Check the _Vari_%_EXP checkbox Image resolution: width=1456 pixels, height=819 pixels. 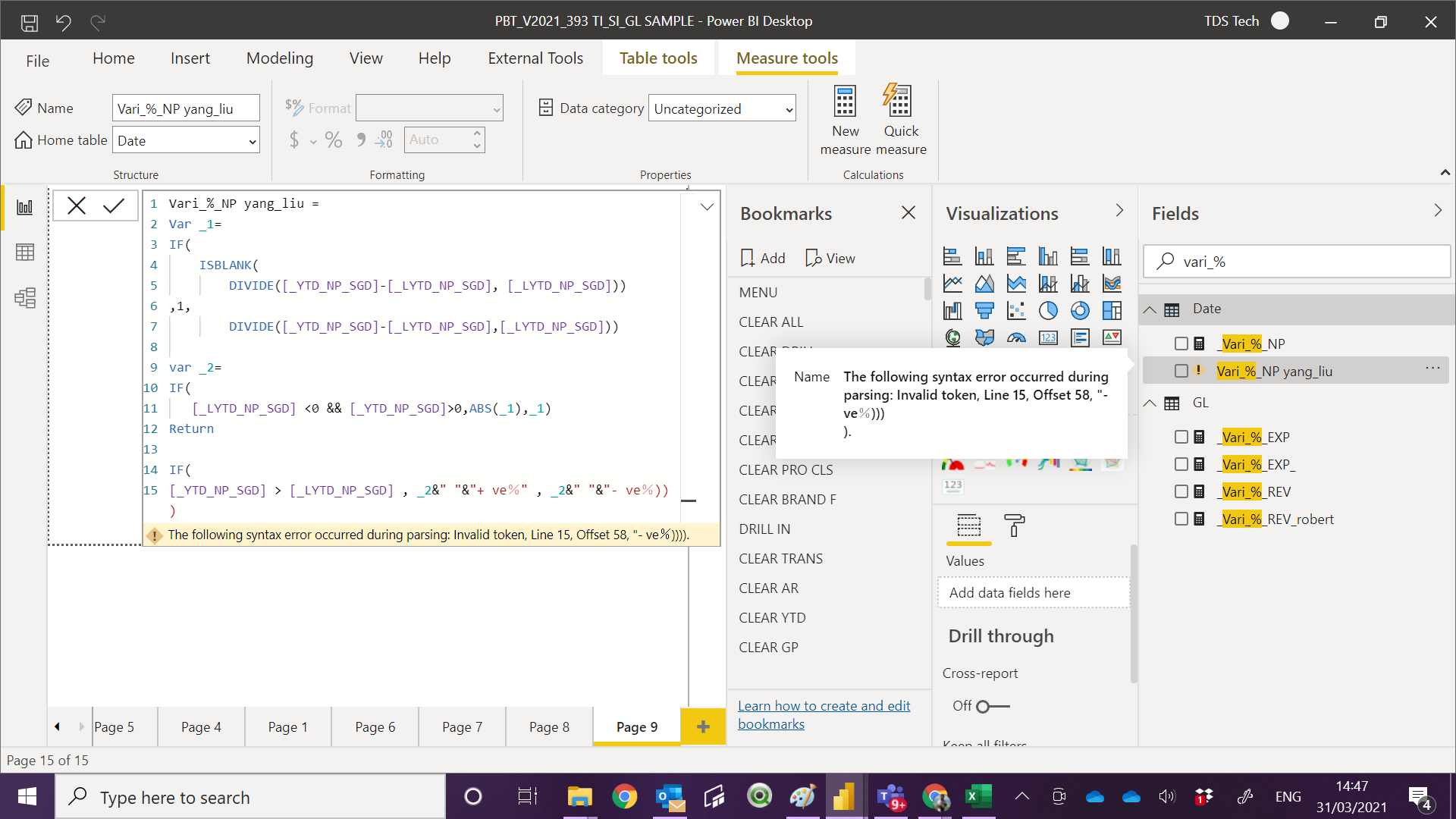point(1181,437)
